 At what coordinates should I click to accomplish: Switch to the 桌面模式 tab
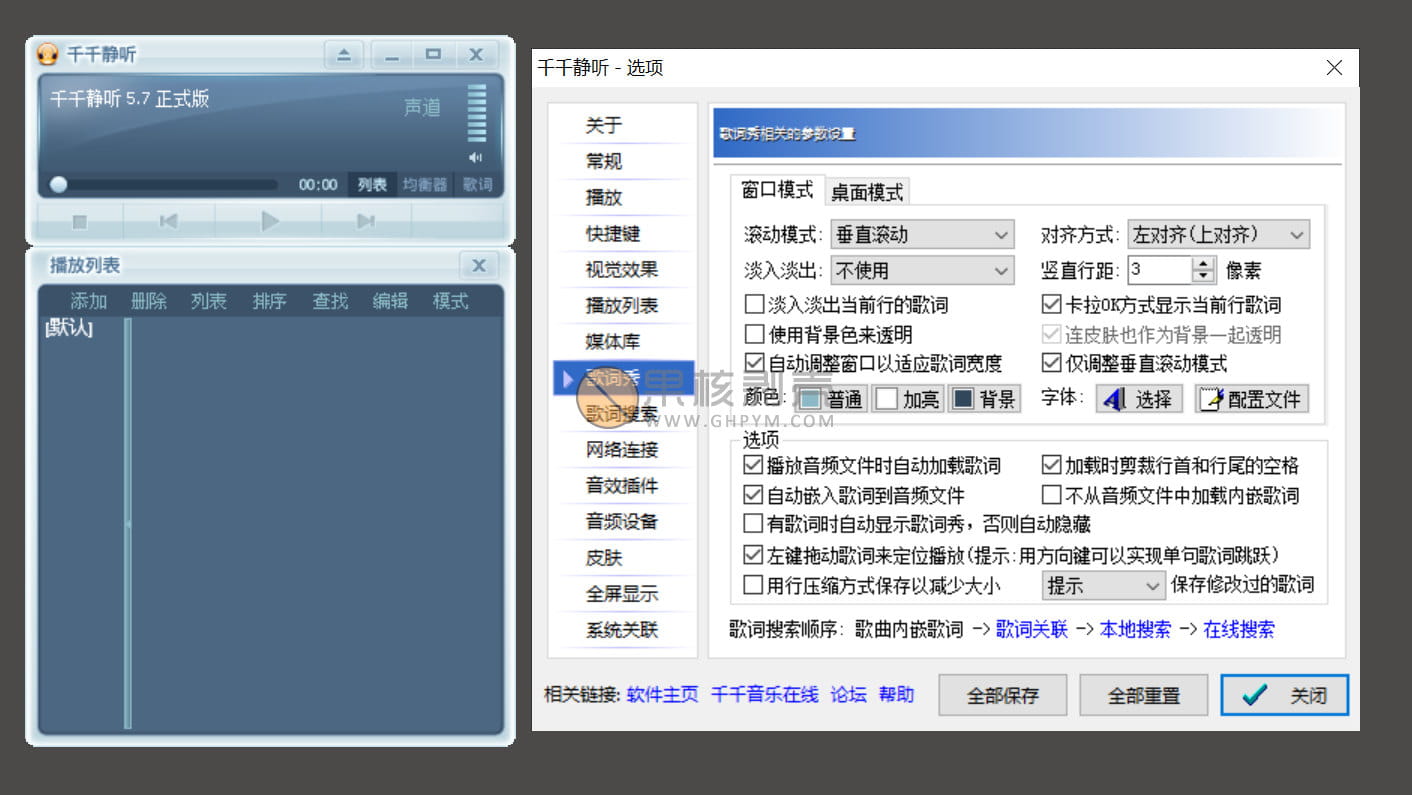point(867,191)
